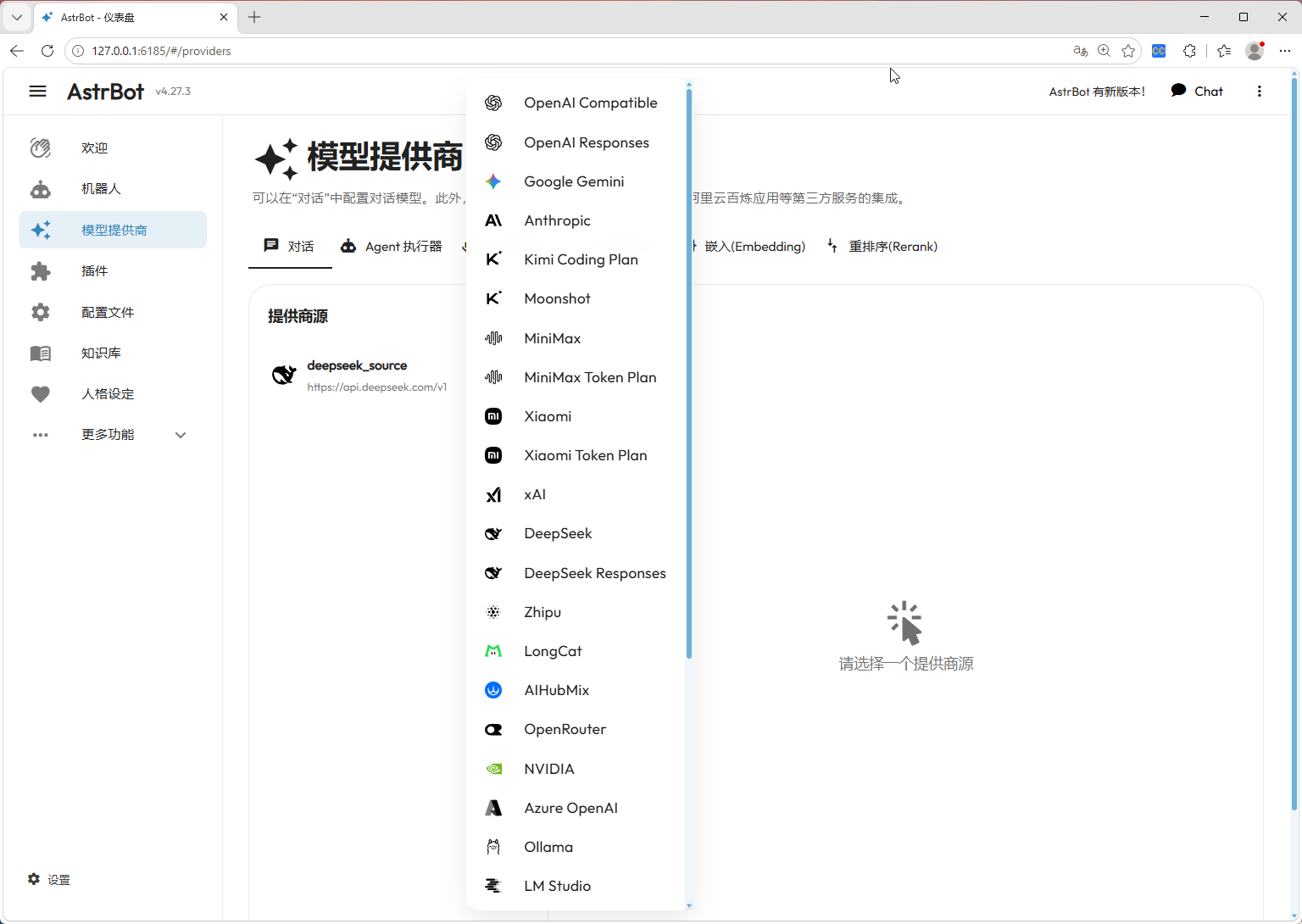
Task: Click the robot icon for 机器人
Action: 41,189
